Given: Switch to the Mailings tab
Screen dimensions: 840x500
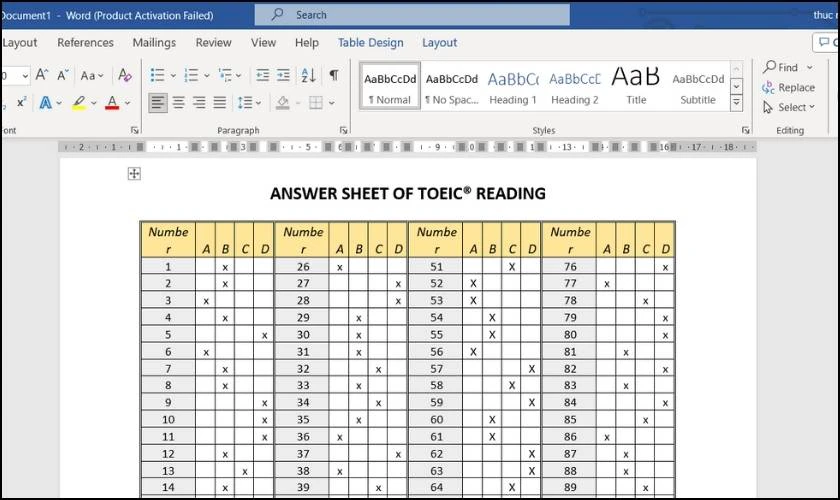Looking at the screenshot, I should click(x=154, y=42).
